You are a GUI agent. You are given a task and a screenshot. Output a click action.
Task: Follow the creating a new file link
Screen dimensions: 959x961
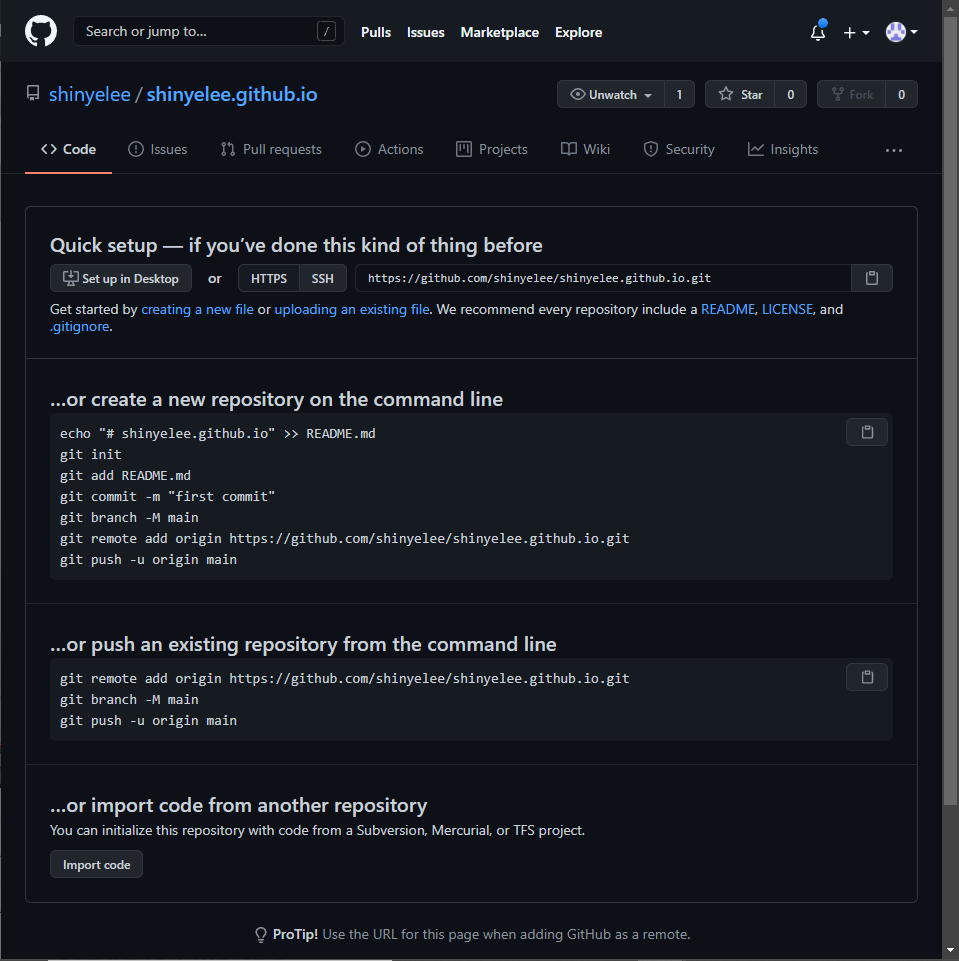[x=197, y=310]
